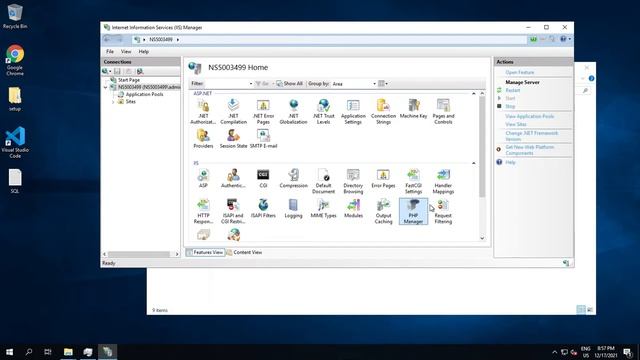Open .NET Globalization feature

click(293, 111)
